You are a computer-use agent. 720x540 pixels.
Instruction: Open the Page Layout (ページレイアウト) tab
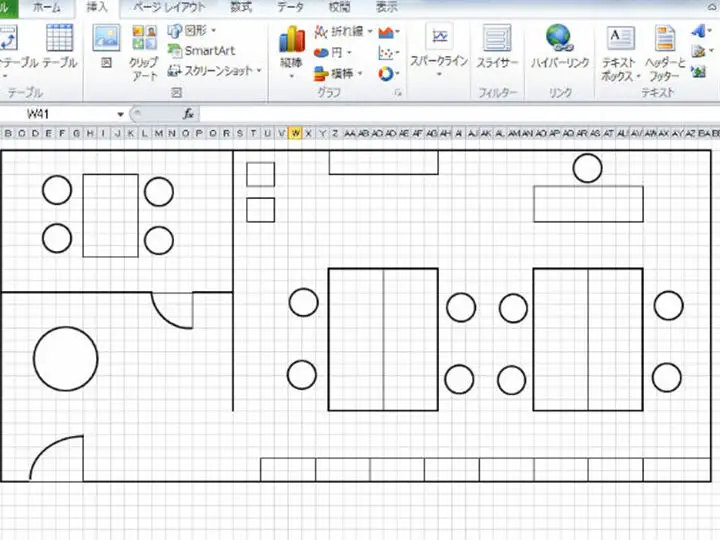click(170, 7)
